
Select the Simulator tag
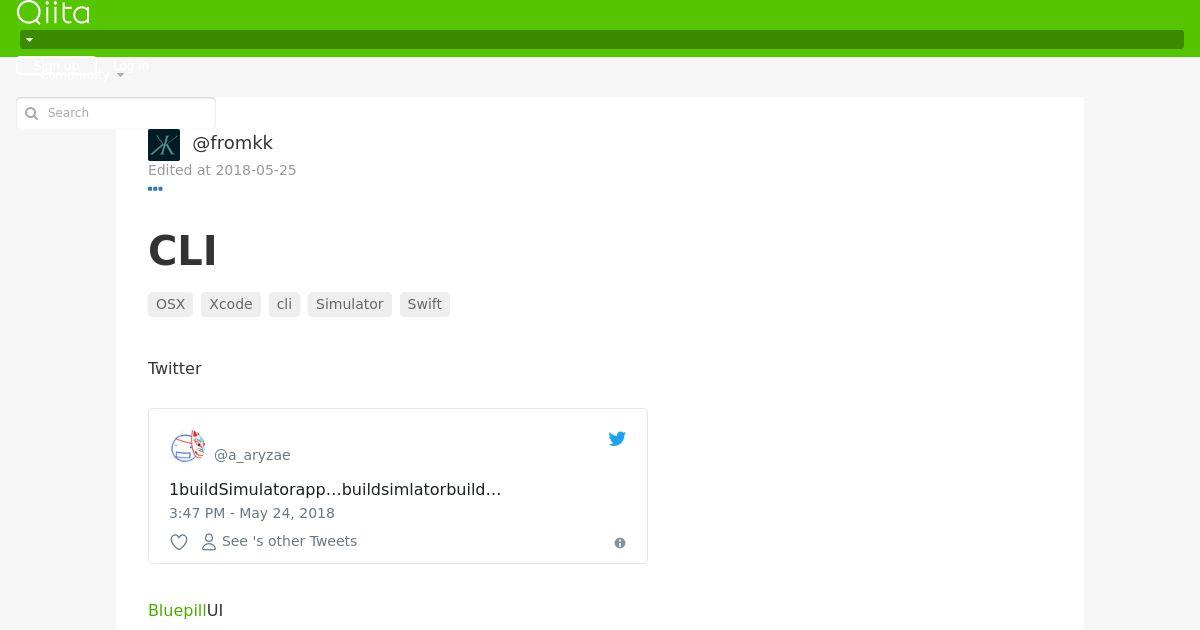pos(350,304)
